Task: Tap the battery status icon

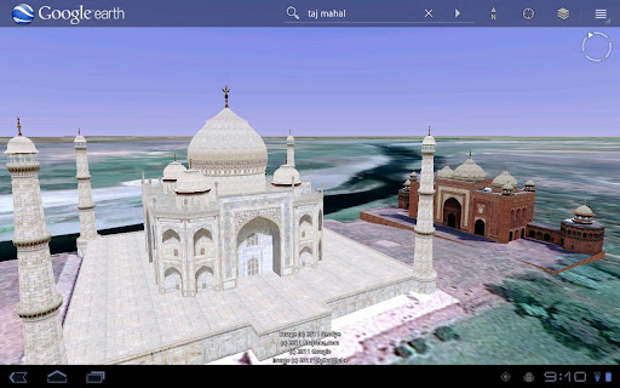Action: (609, 377)
